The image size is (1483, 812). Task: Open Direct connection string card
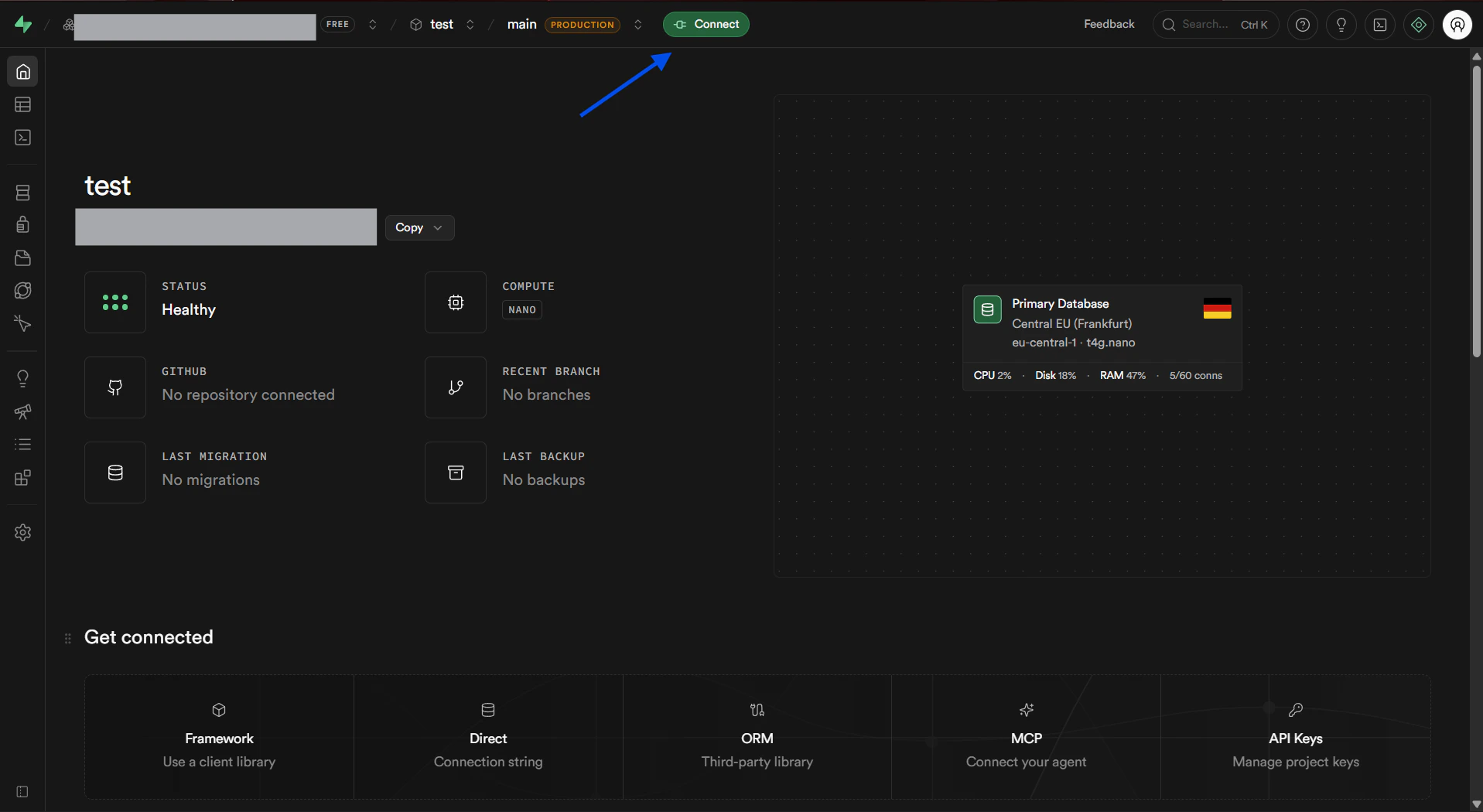489,737
